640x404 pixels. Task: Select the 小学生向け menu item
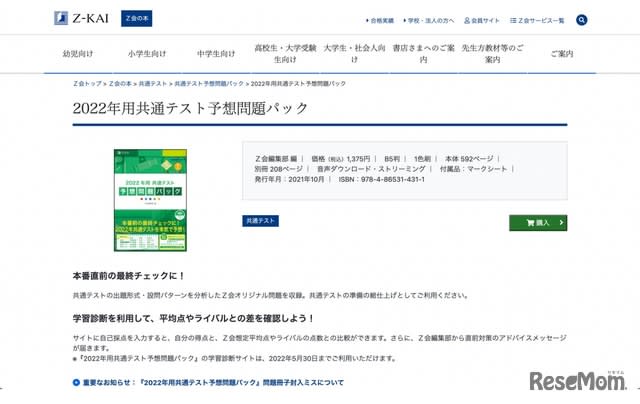pyautogui.click(x=147, y=53)
